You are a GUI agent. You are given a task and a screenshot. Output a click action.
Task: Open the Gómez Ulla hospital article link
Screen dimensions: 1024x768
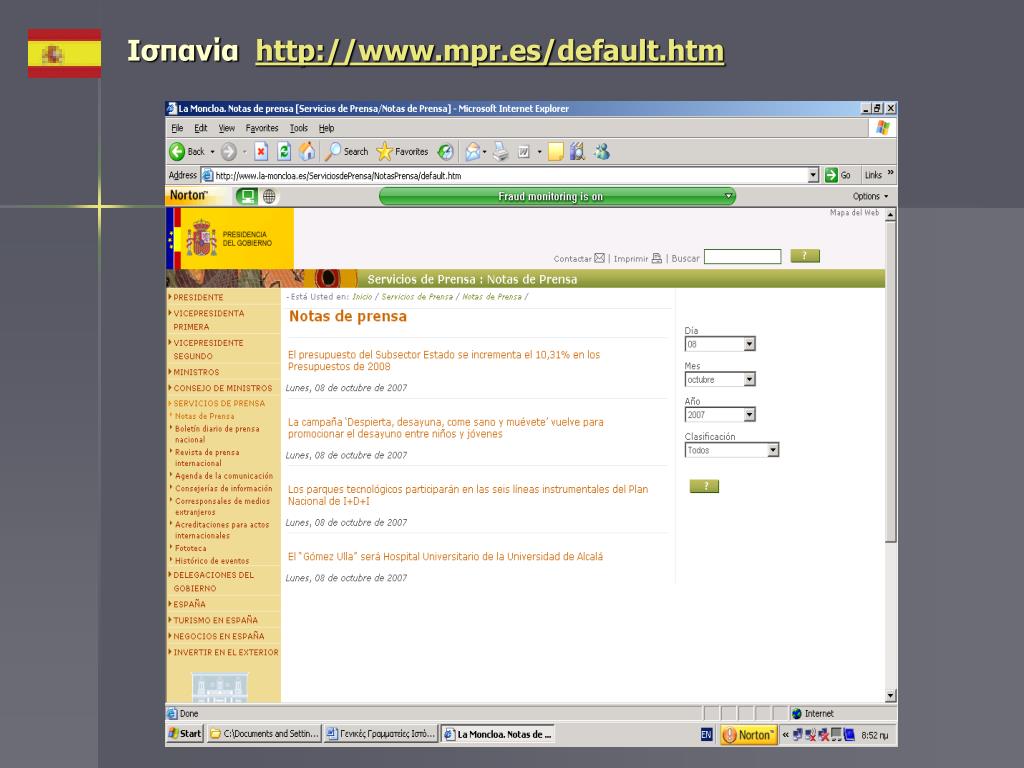point(445,556)
